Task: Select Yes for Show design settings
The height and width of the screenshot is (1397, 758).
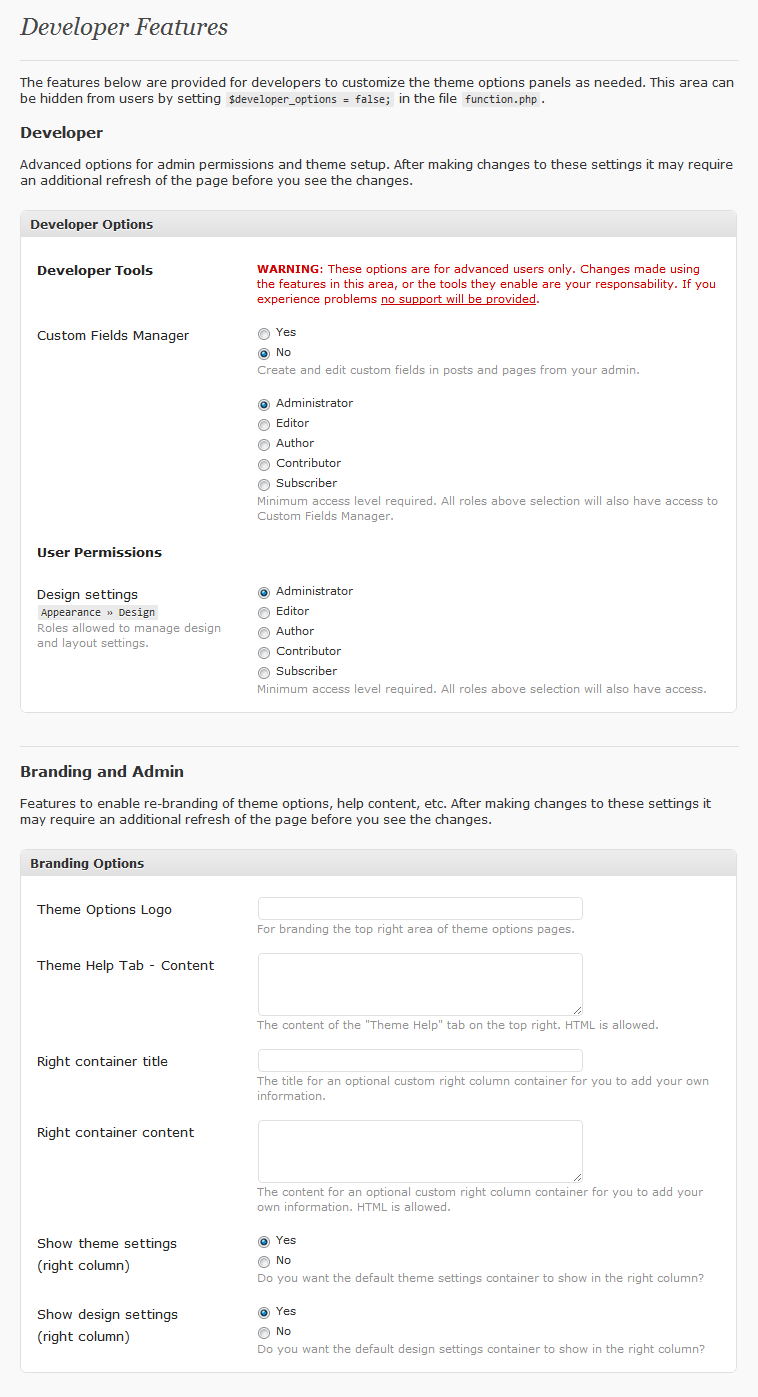Action: pyautogui.click(x=264, y=1312)
